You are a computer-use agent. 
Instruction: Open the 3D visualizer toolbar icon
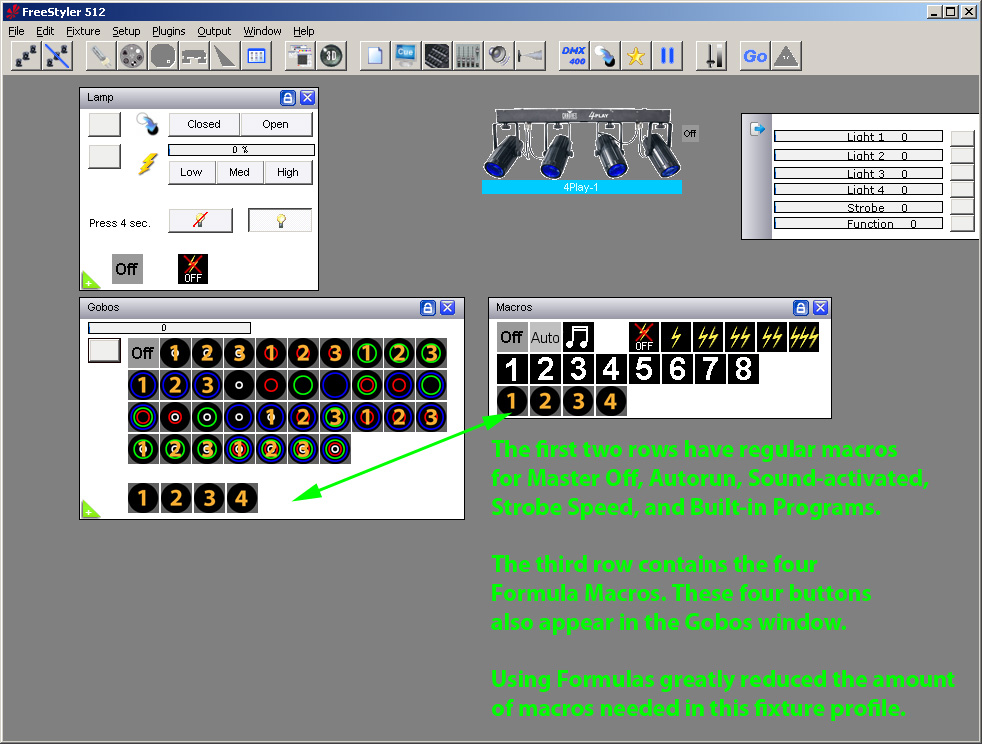(x=332, y=56)
